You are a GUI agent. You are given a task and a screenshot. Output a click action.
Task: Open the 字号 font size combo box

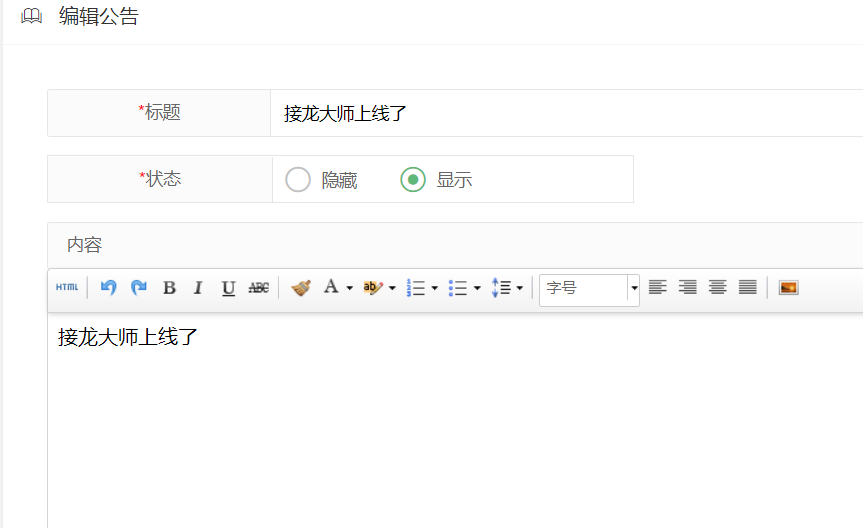click(589, 290)
